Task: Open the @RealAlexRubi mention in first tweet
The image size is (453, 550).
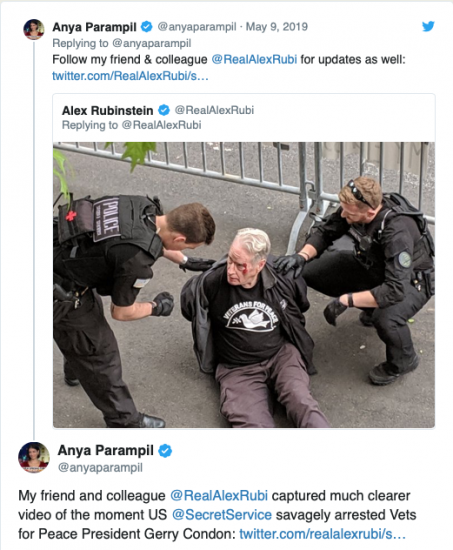Action: click(x=254, y=59)
